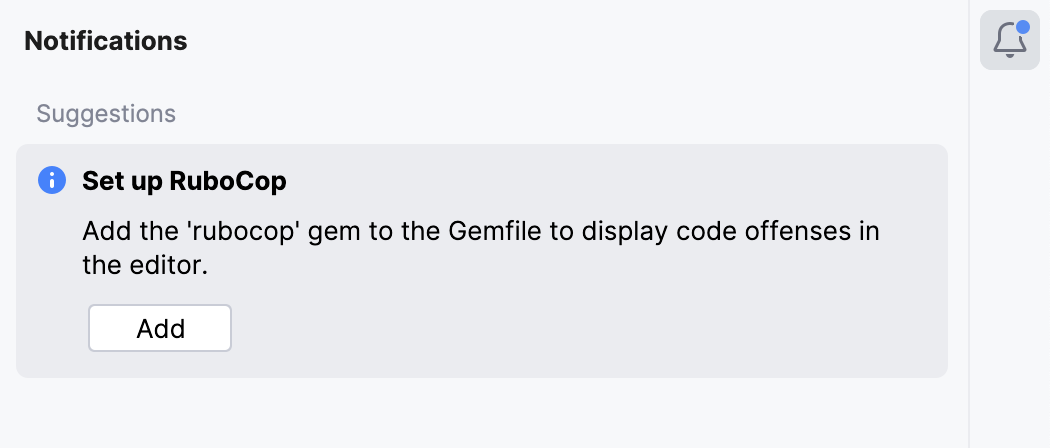The height and width of the screenshot is (448, 1050).
Task: Click the blue info icon beside Set up RuboCop
Action: tap(51, 181)
